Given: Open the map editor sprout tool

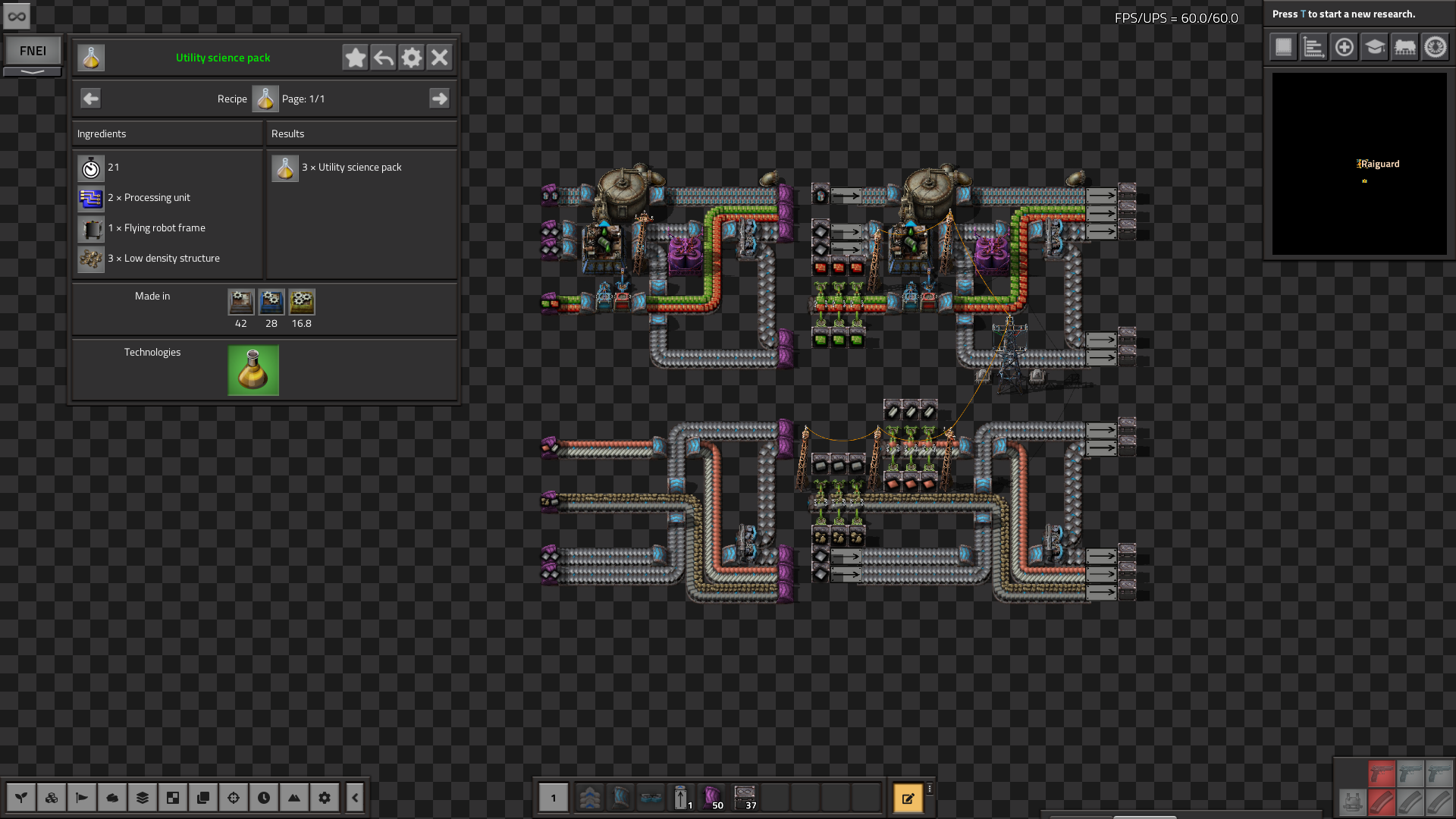Looking at the screenshot, I should 21,798.
